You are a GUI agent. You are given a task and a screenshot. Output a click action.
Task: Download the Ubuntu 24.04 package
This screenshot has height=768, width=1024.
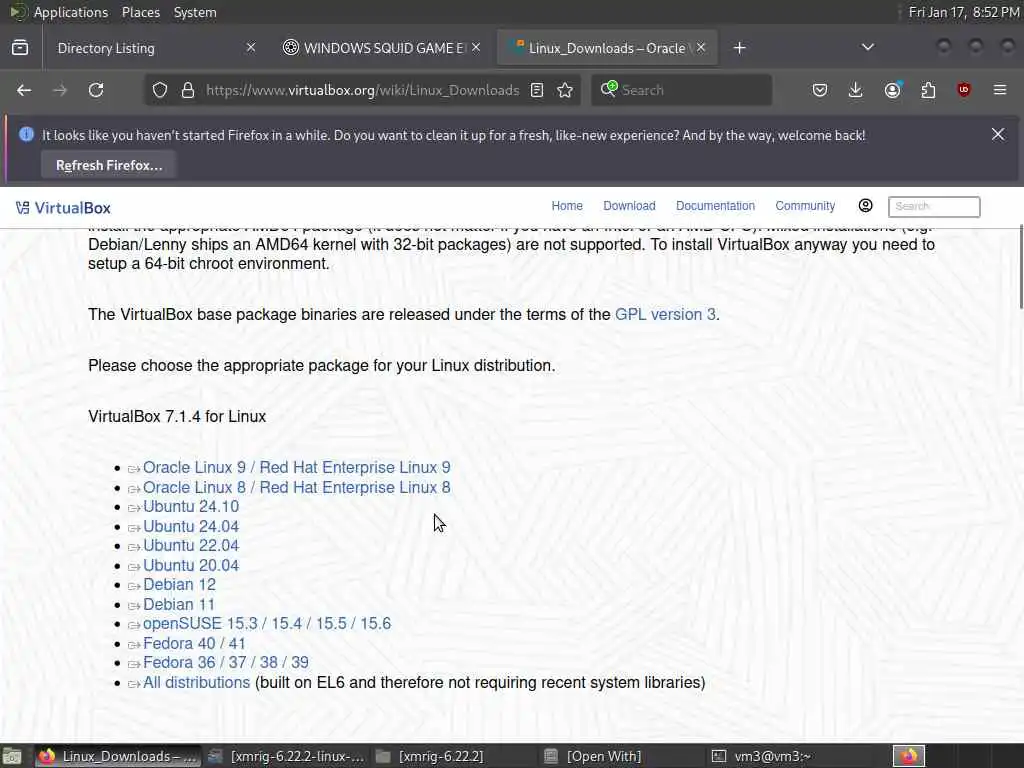tap(191, 526)
